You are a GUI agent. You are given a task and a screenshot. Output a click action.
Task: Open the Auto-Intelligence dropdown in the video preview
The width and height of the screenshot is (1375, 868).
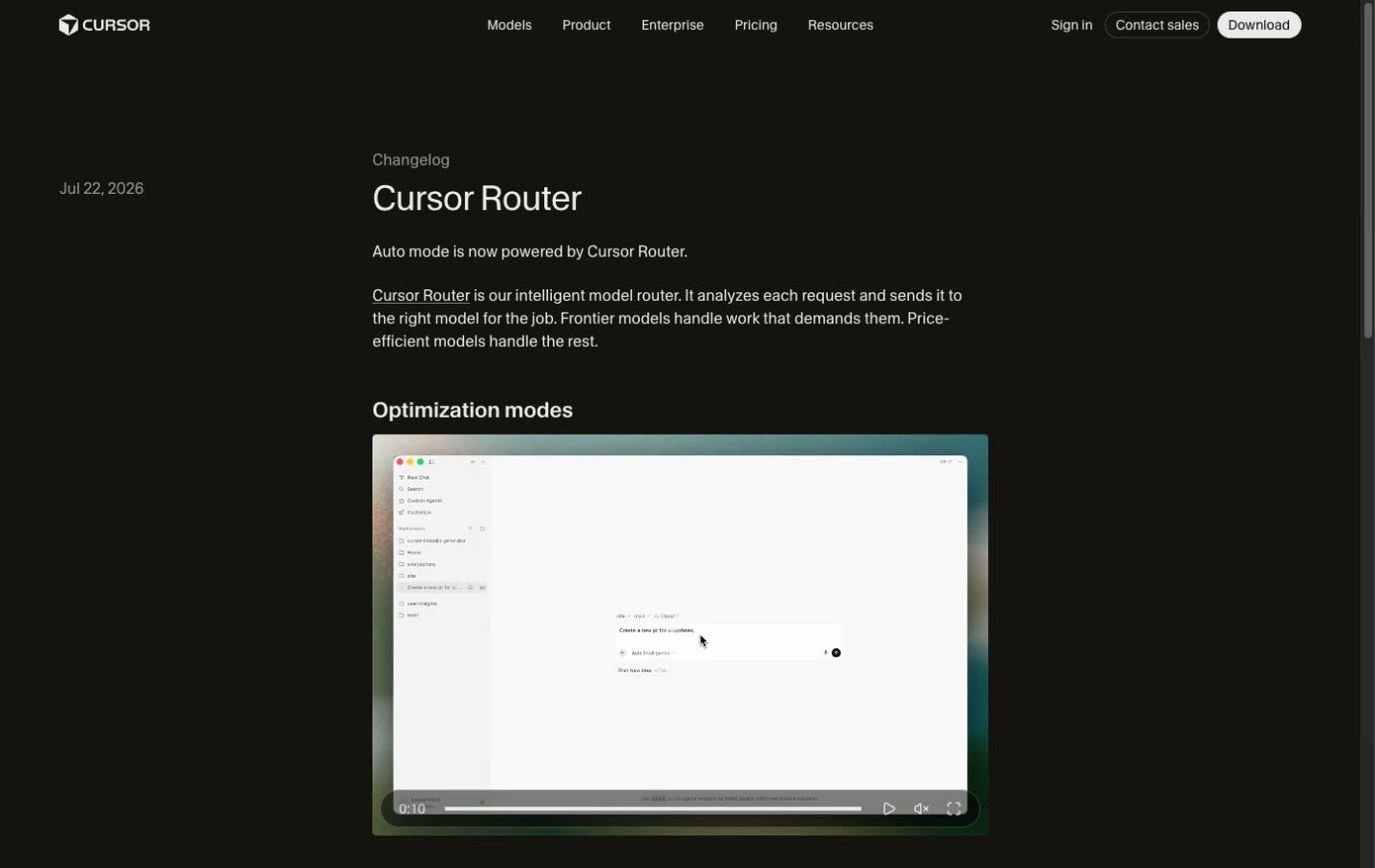652,653
